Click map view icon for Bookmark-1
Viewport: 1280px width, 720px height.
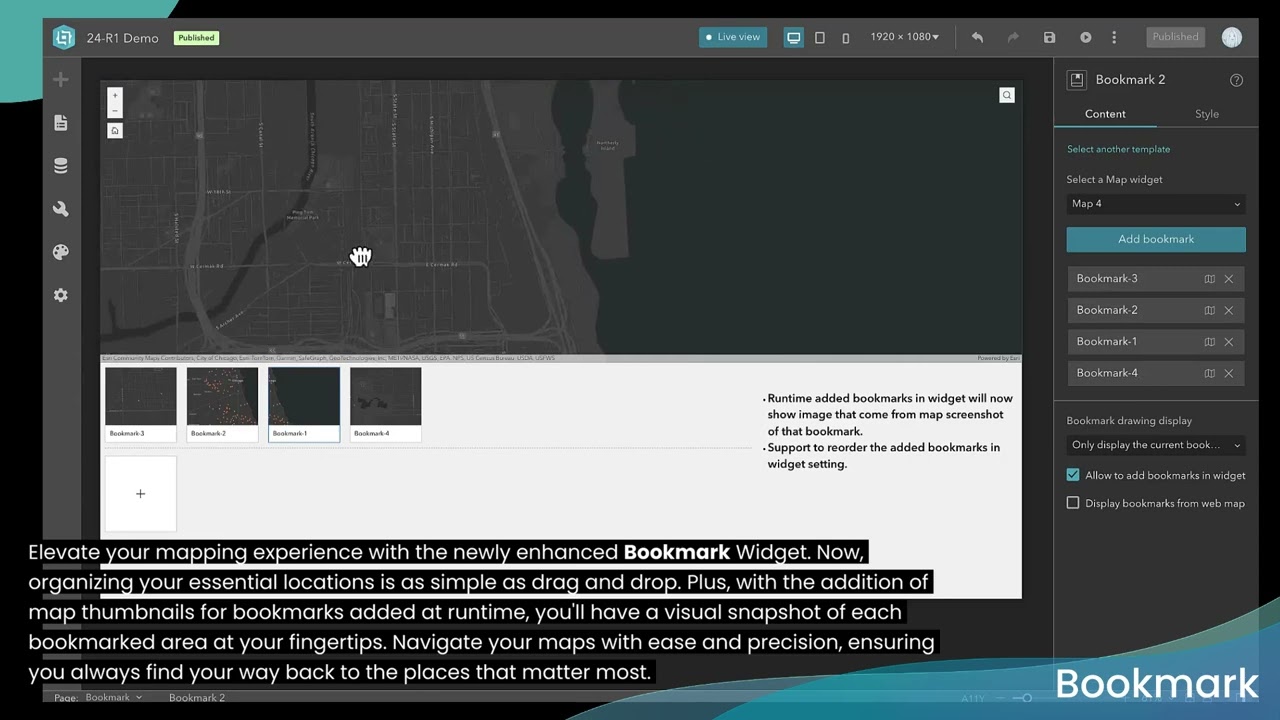[x=1209, y=341]
